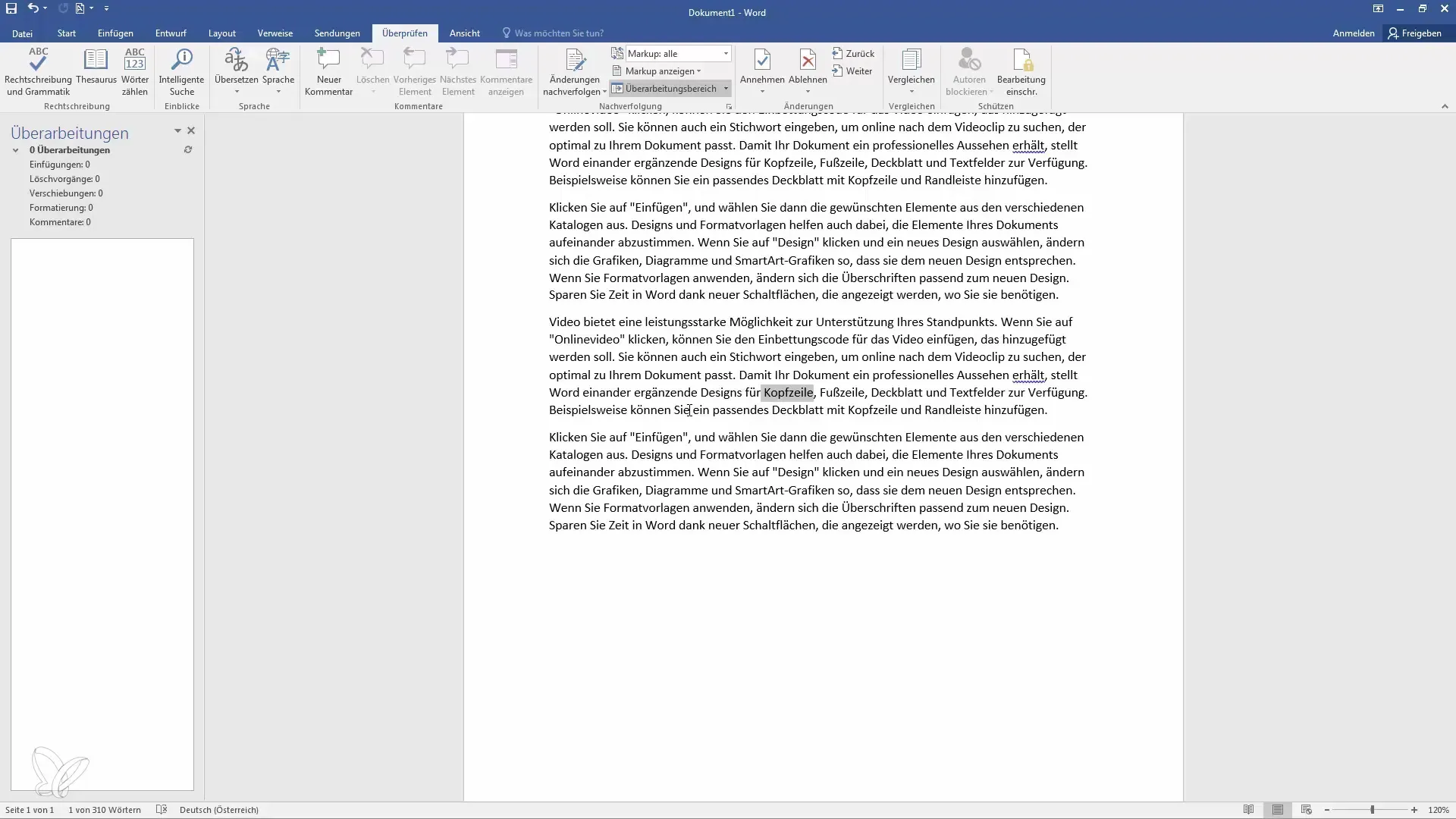Click the Freigeben share button
Screen dimensions: 1456x819
point(1415,33)
